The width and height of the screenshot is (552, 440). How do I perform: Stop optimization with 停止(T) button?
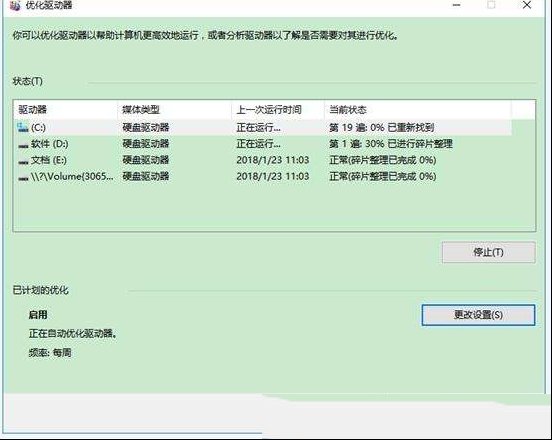489,252
